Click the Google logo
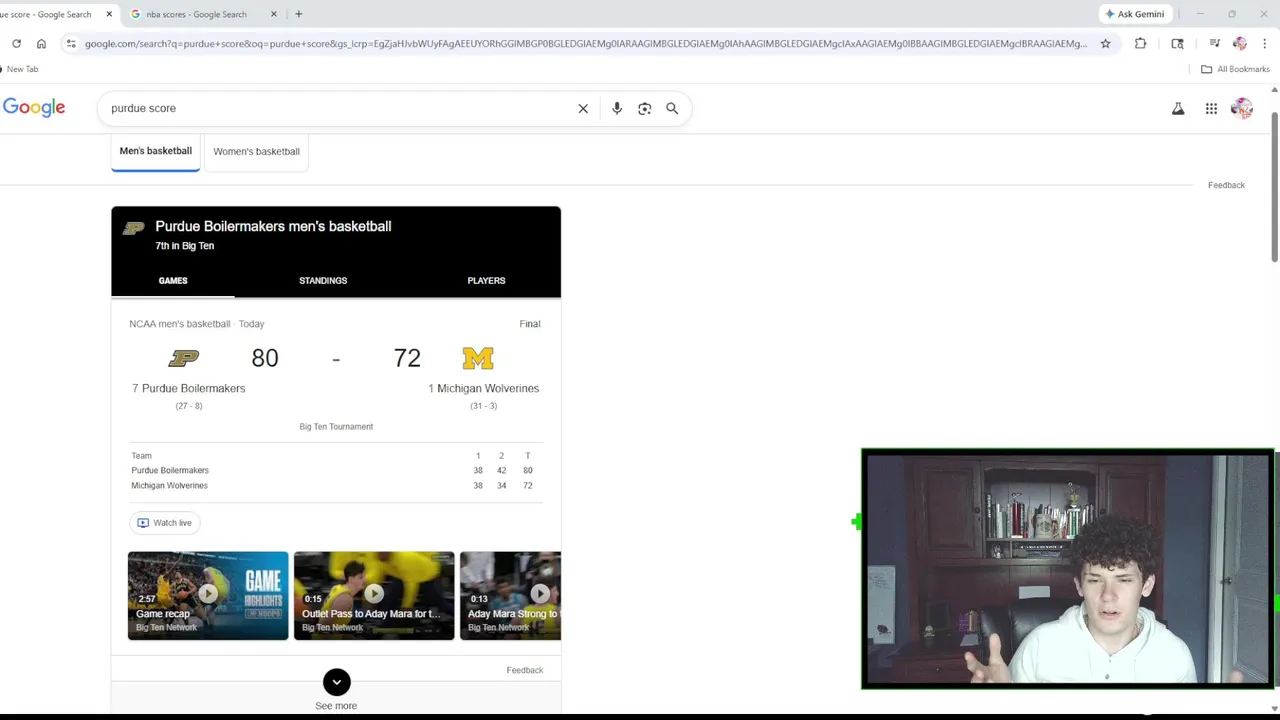 point(34,108)
